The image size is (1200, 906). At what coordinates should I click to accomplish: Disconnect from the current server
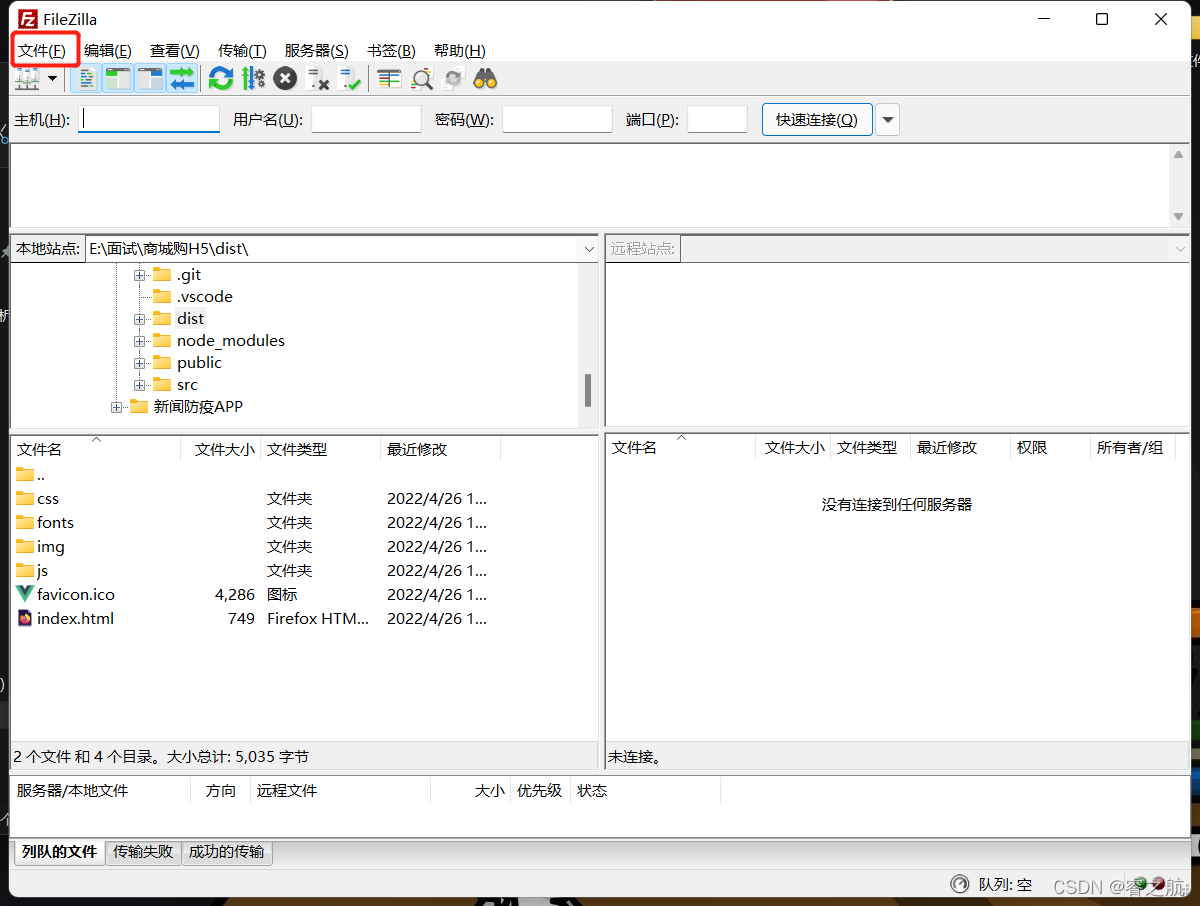tap(318, 79)
